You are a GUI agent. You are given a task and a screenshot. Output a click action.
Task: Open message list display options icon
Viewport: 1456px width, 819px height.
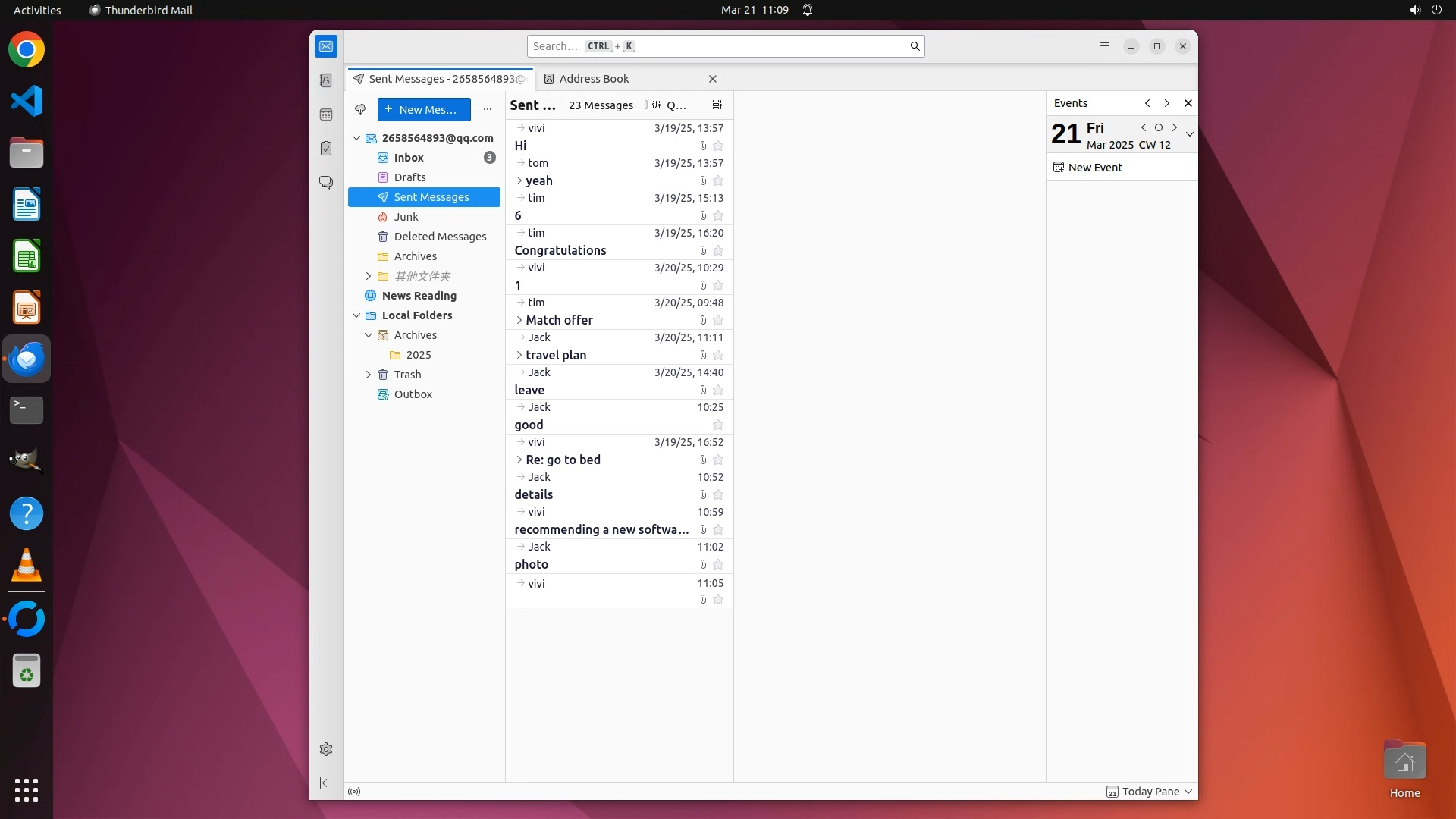717,105
